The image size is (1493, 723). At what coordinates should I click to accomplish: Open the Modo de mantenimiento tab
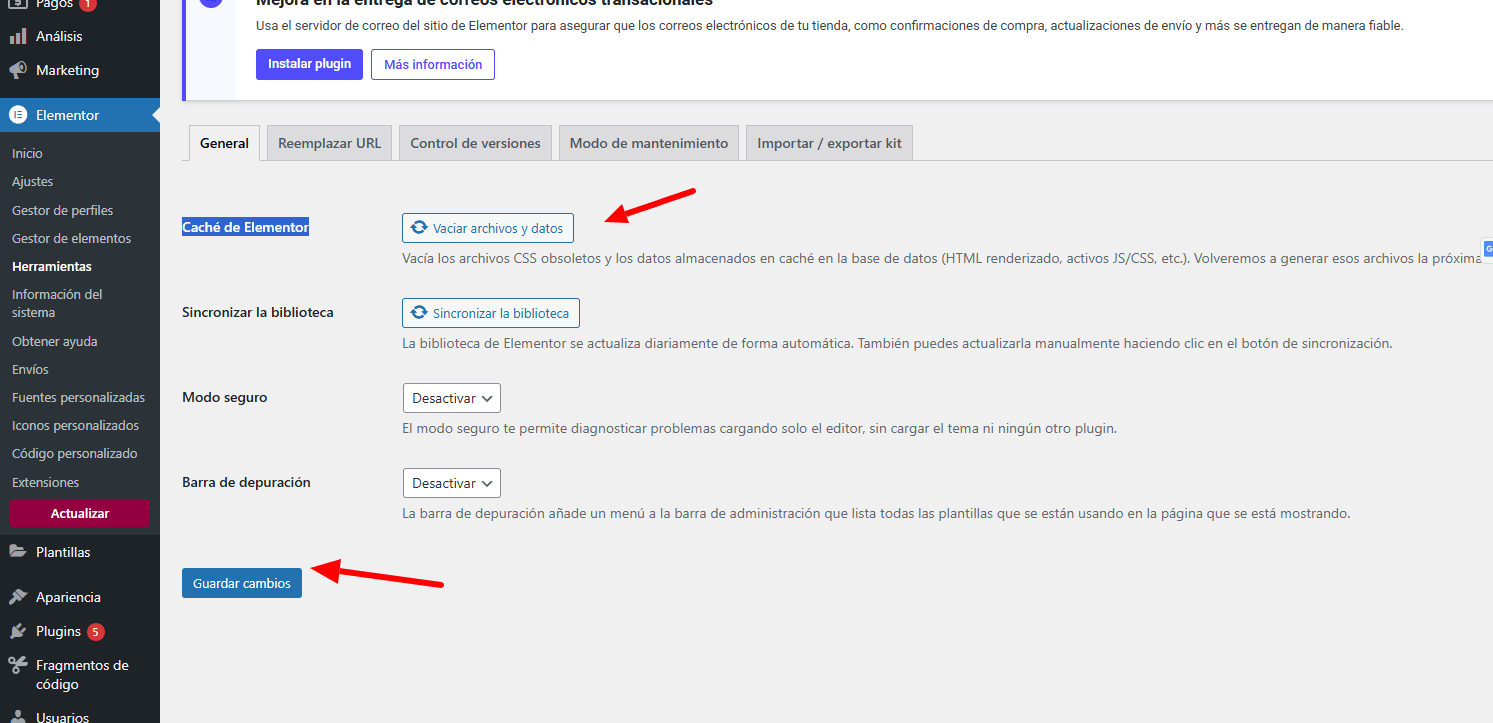[649, 143]
